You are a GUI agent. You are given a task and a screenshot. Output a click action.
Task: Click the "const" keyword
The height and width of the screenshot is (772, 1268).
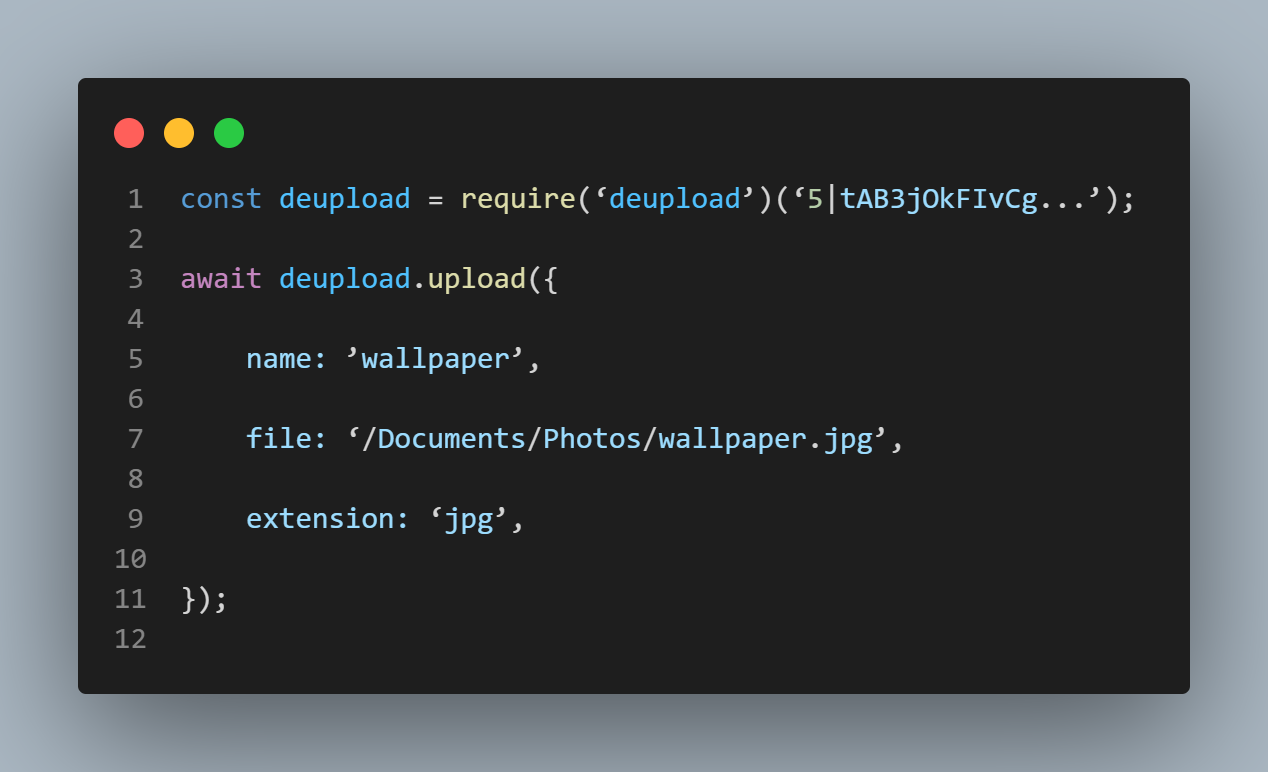(221, 199)
